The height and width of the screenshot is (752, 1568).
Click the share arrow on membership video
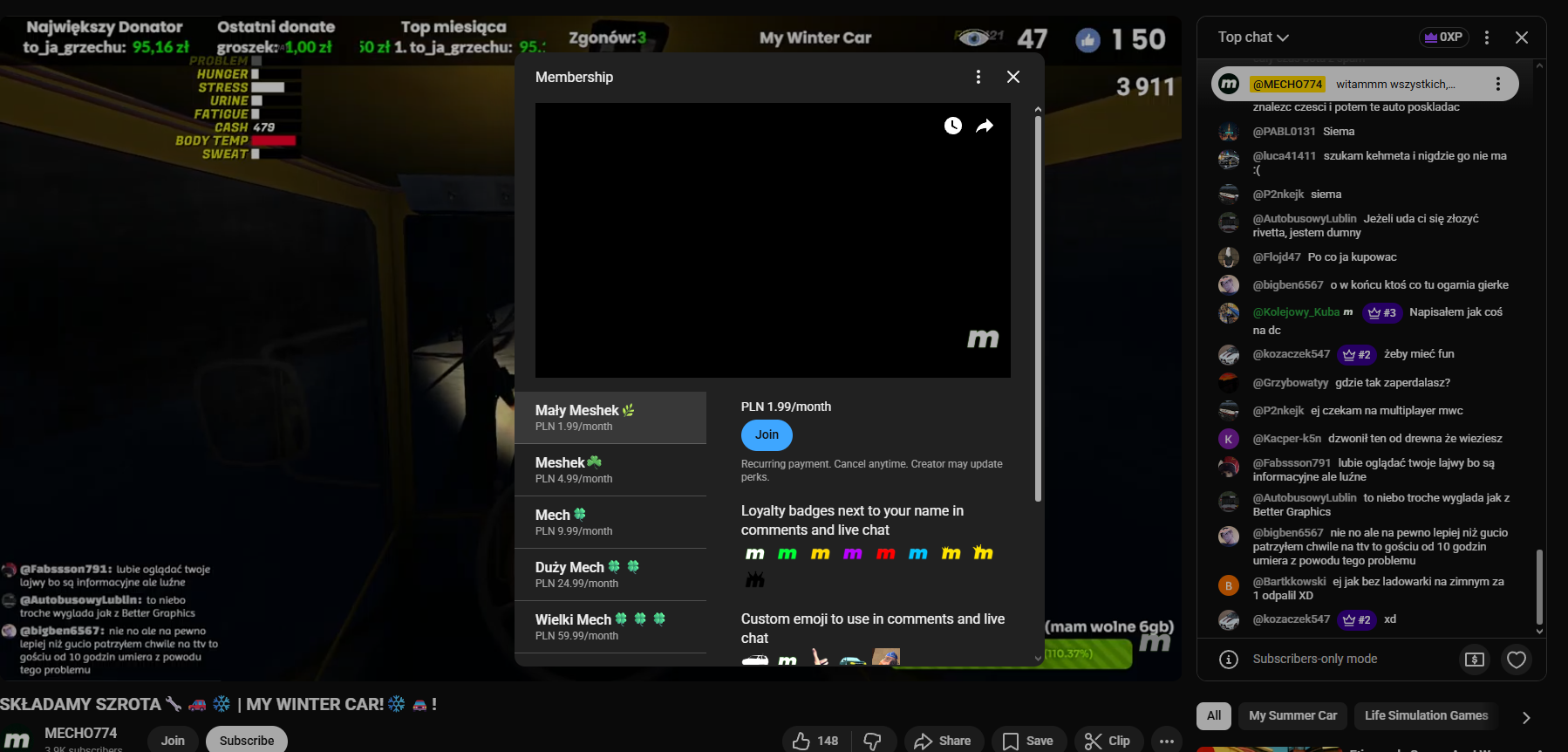click(985, 126)
